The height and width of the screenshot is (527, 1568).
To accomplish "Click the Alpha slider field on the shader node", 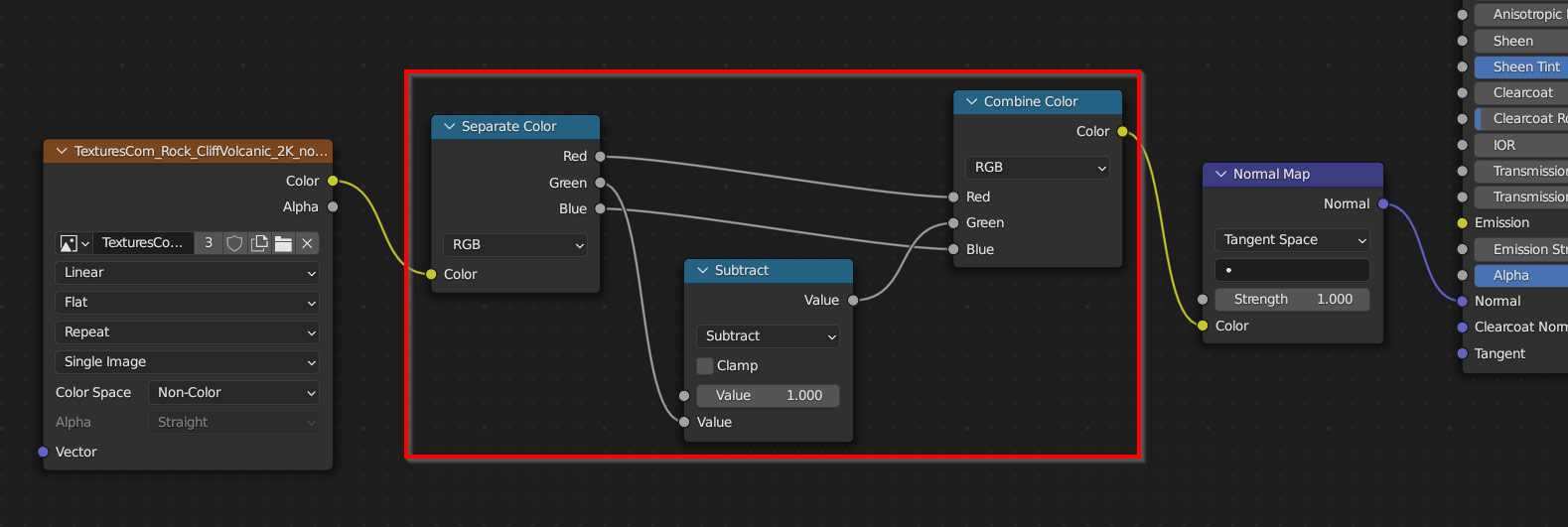I will click(x=1521, y=275).
